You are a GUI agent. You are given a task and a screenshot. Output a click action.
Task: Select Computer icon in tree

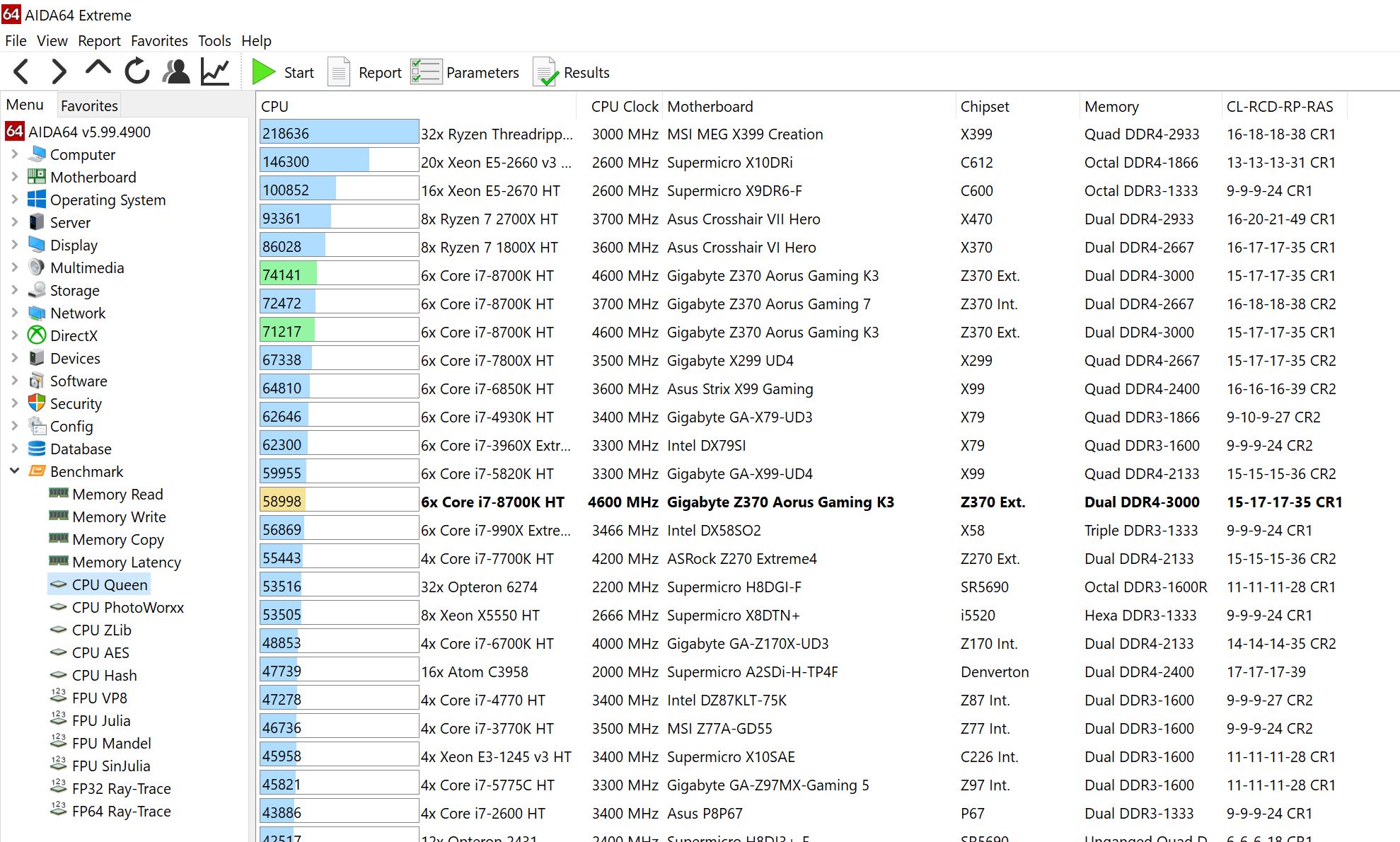[x=37, y=154]
